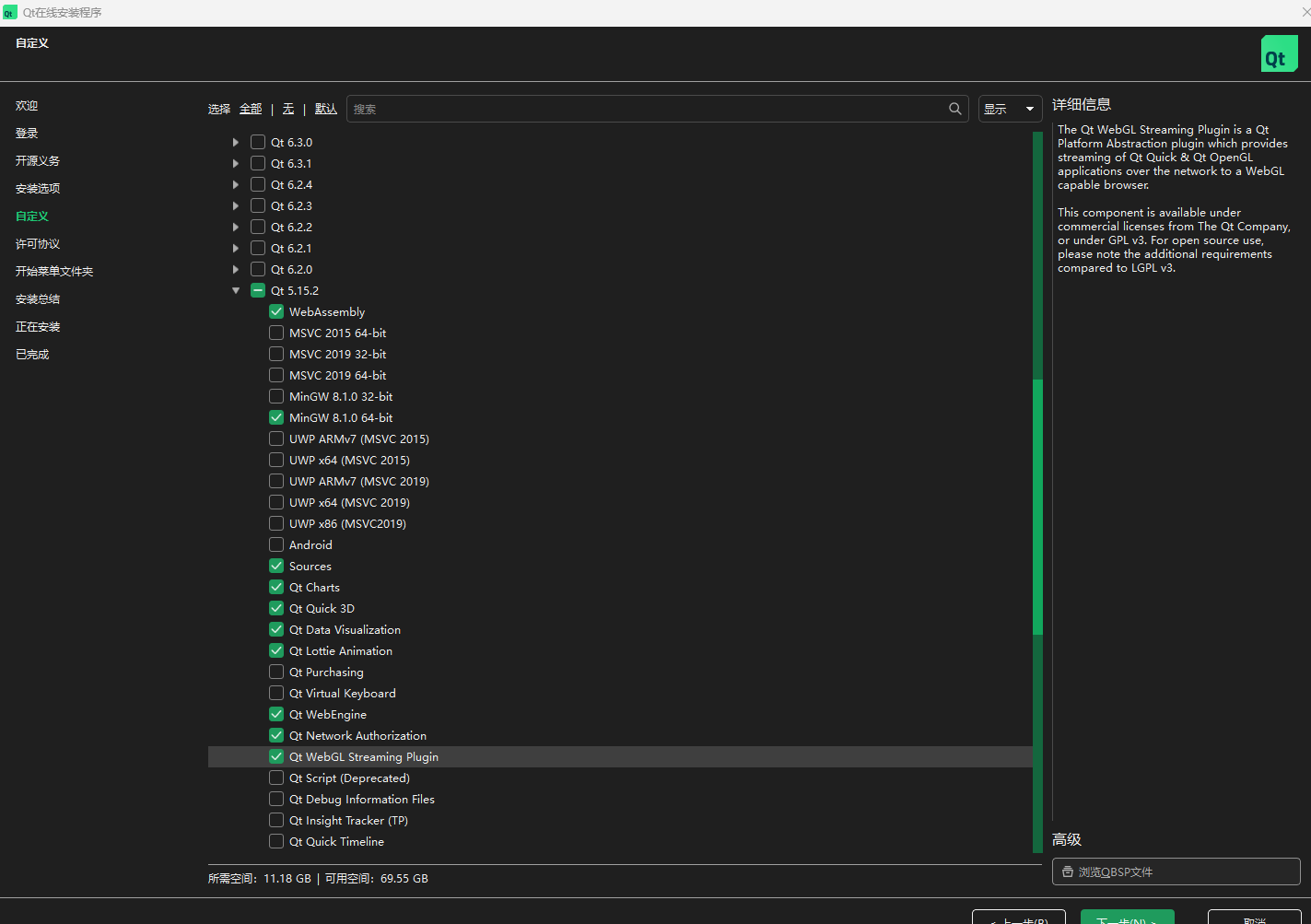Image resolution: width=1311 pixels, height=924 pixels.
Task: Click the component list scrollbar thumb
Action: pos(1037,507)
